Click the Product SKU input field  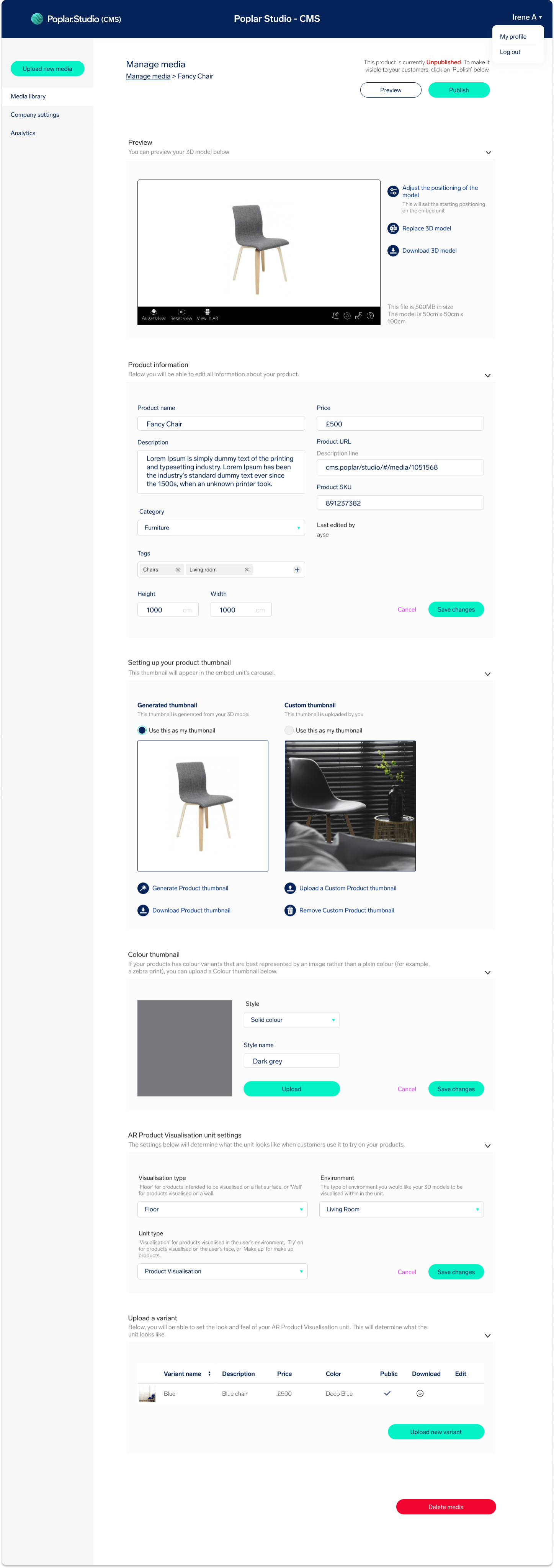400,503
